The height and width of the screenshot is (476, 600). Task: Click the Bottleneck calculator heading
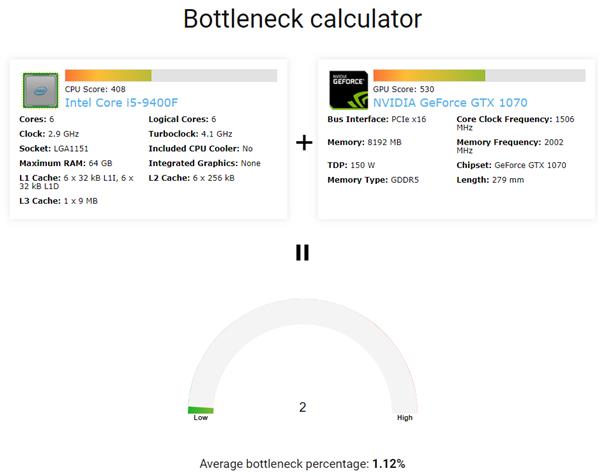click(x=302, y=19)
